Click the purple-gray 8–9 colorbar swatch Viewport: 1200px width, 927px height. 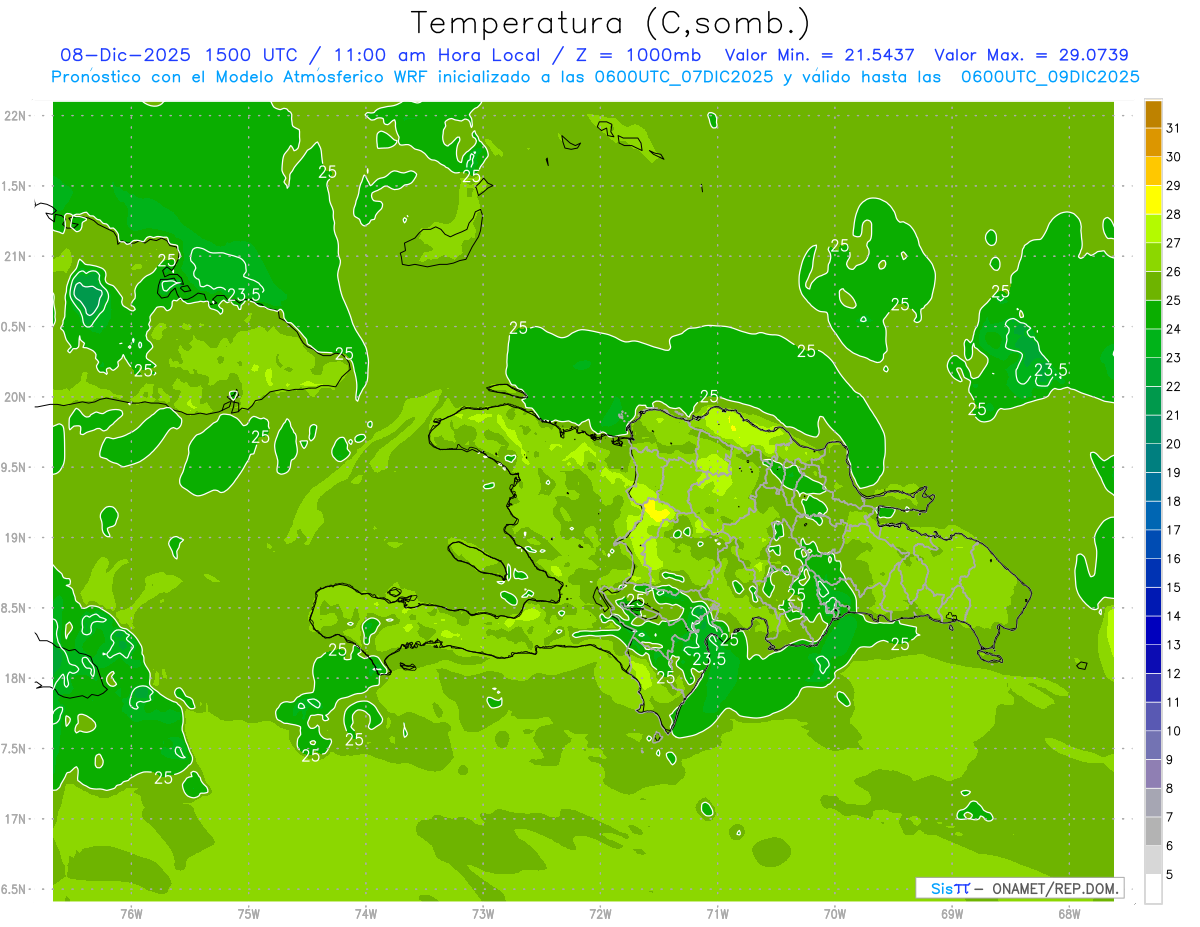point(1153,774)
